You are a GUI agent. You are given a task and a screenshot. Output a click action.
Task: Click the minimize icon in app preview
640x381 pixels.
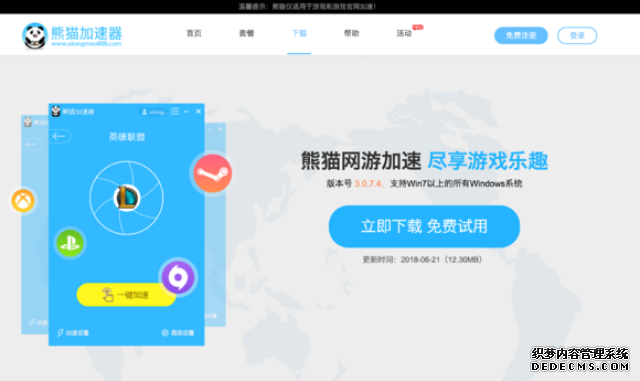click(x=187, y=111)
